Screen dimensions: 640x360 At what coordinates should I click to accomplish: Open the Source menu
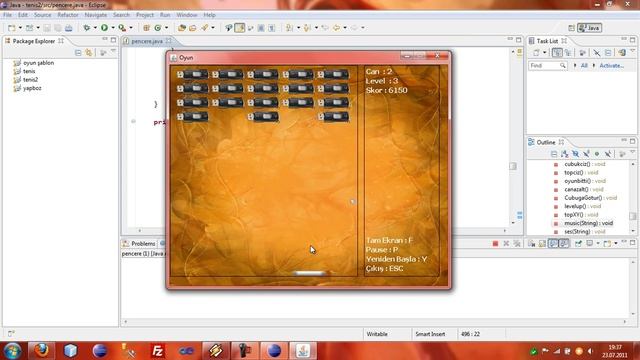click(42, 15)
